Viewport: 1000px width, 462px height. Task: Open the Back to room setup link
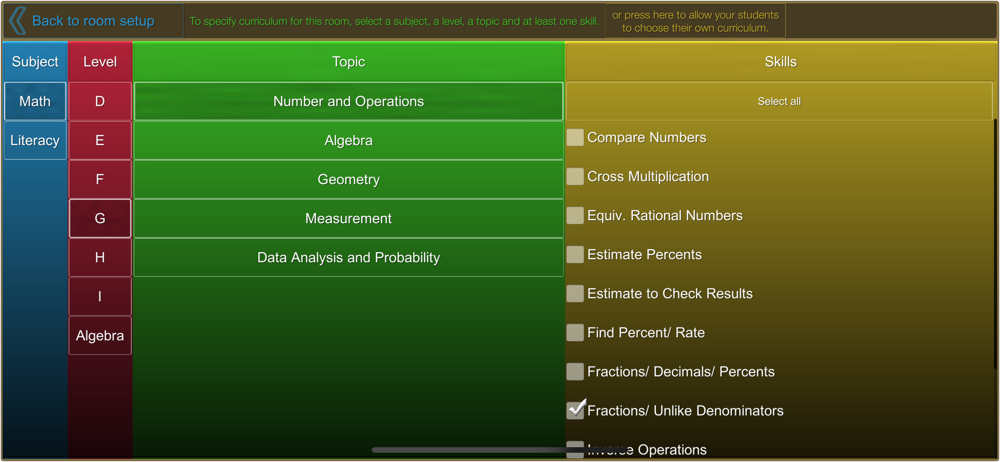tap(93, 21)
